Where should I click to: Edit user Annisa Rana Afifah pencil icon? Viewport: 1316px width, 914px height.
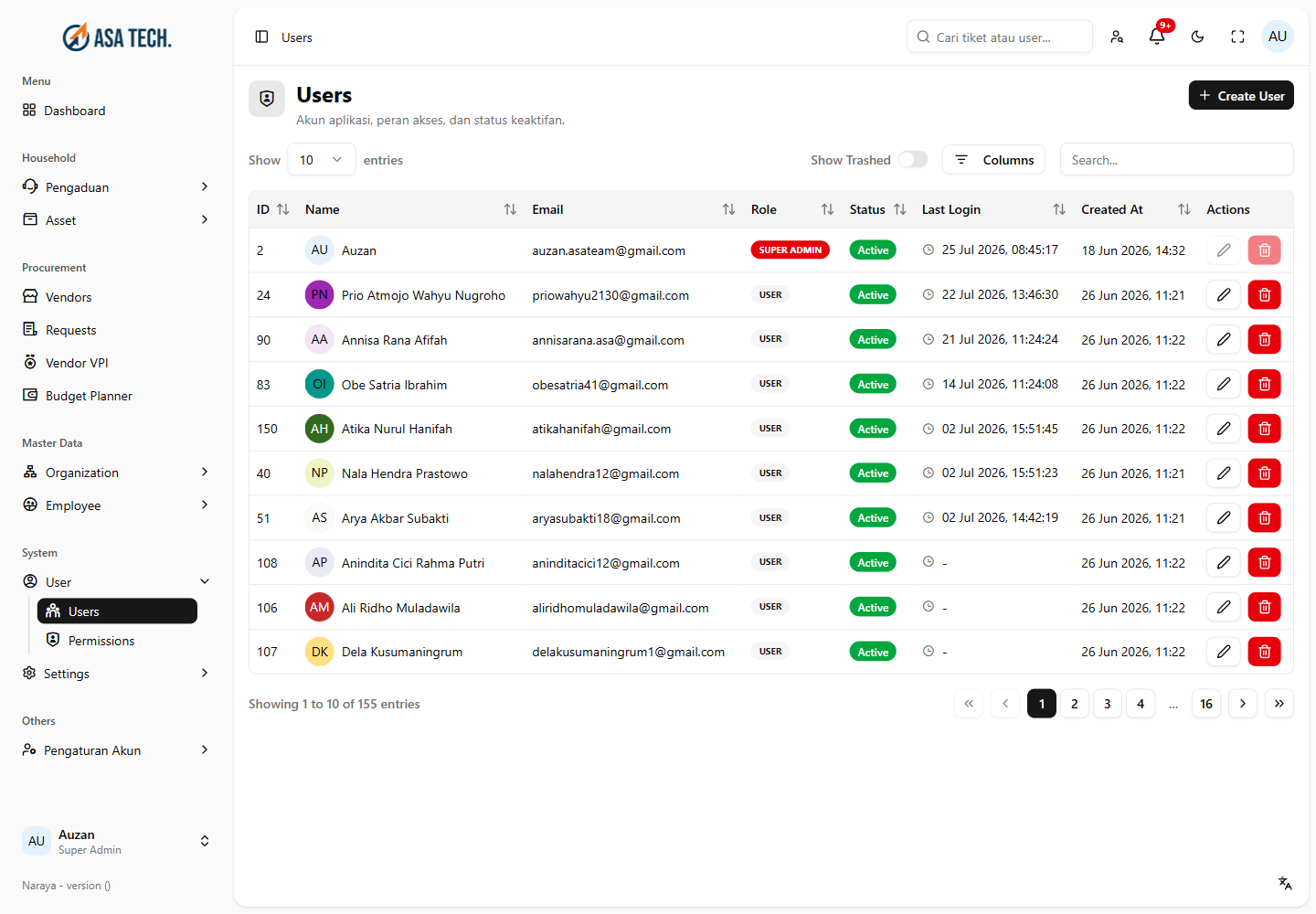[x=1224, y=339]
